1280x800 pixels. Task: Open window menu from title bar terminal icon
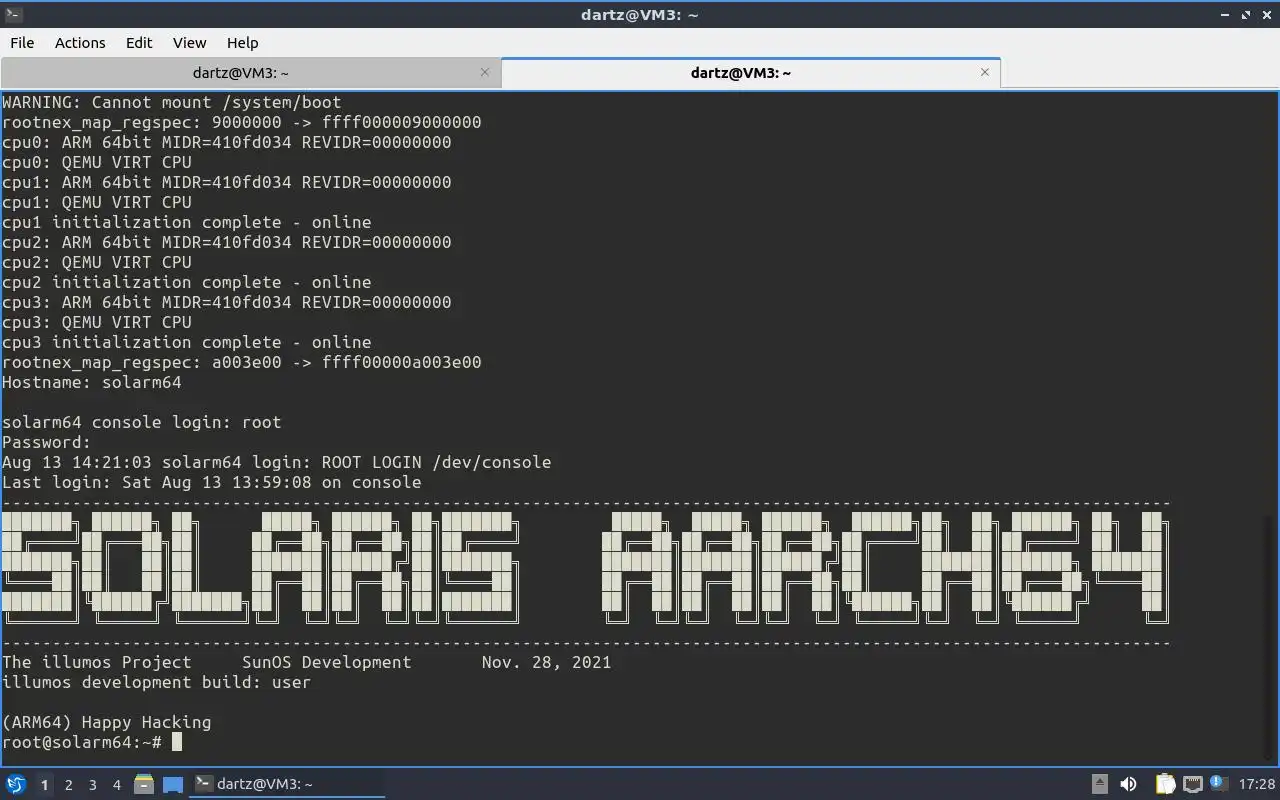click(x=13, y=14)
